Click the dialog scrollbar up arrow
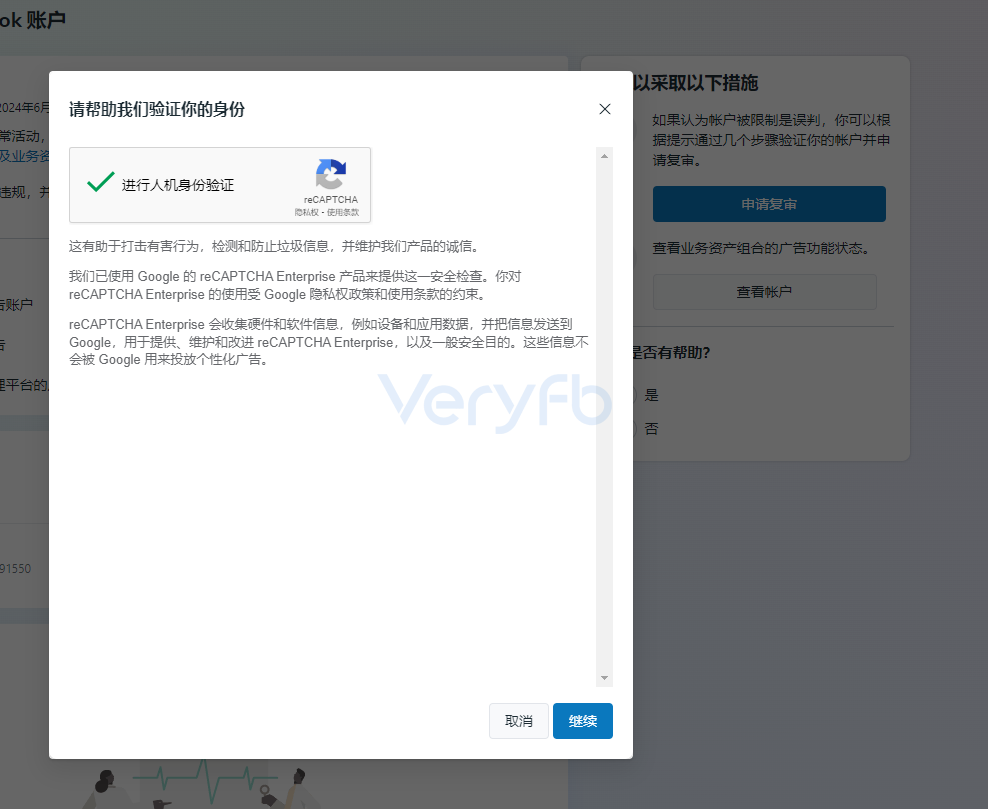 coord(604,156)
